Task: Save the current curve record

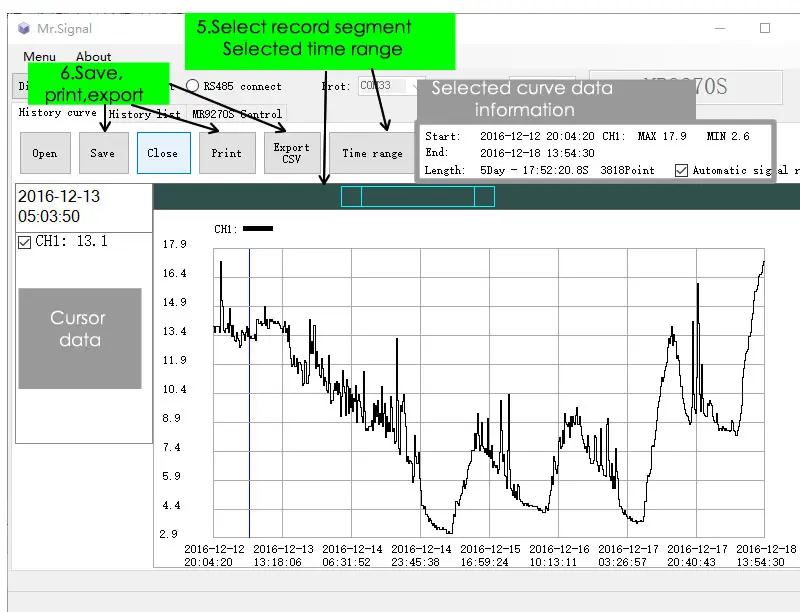Action: tap(103, 153)
